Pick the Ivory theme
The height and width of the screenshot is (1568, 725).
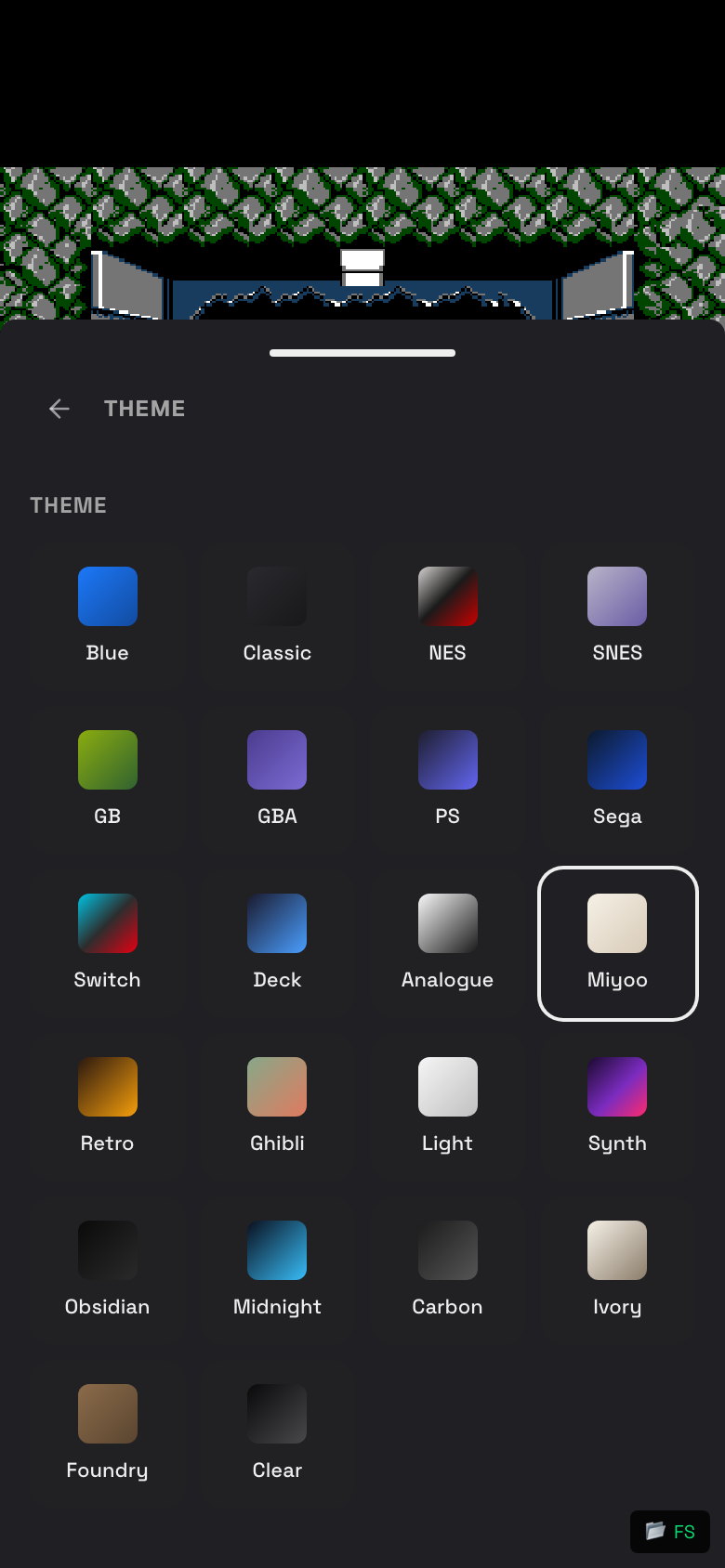tap(617, 1270)
